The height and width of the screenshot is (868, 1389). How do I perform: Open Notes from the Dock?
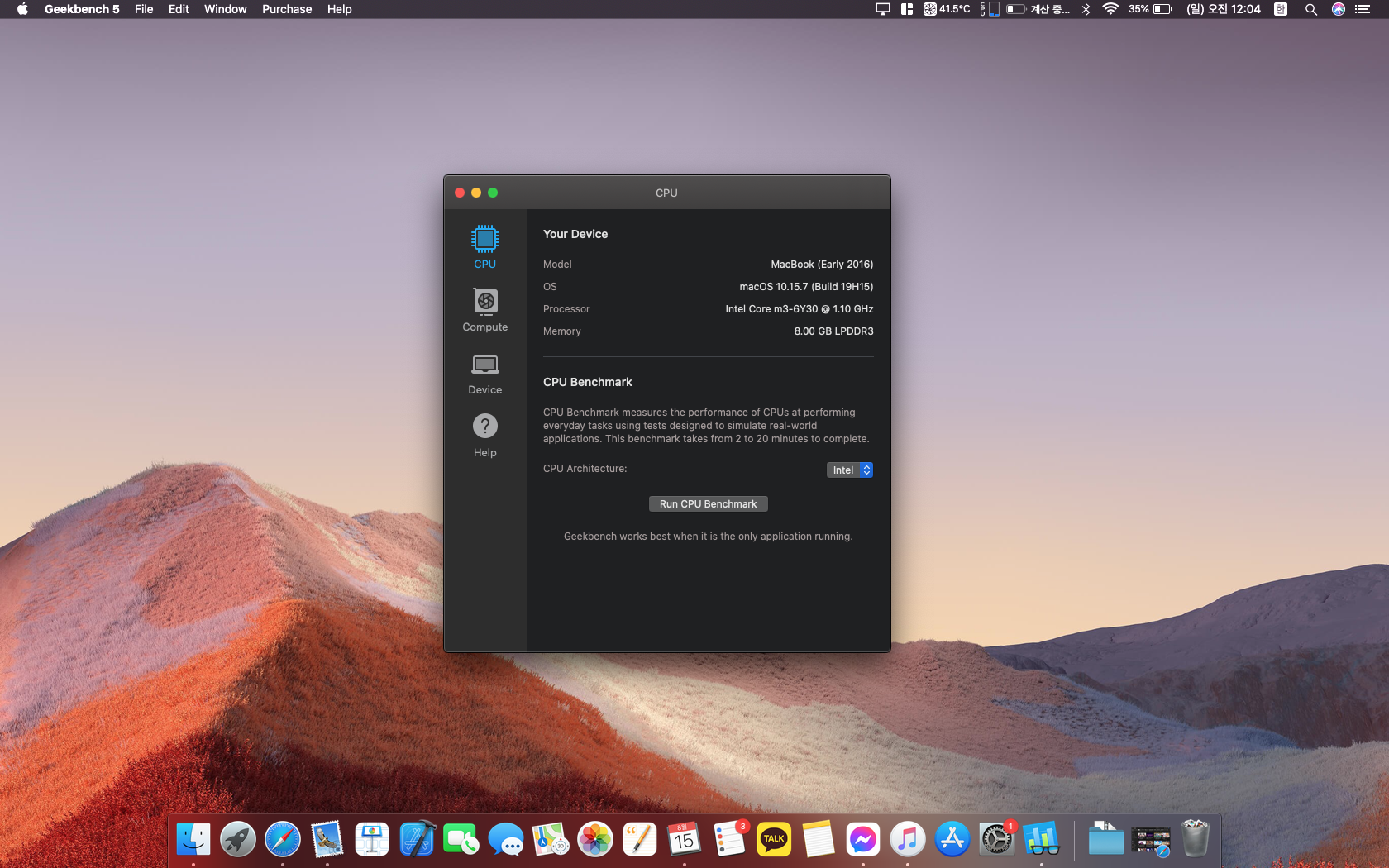pos(819,840)
